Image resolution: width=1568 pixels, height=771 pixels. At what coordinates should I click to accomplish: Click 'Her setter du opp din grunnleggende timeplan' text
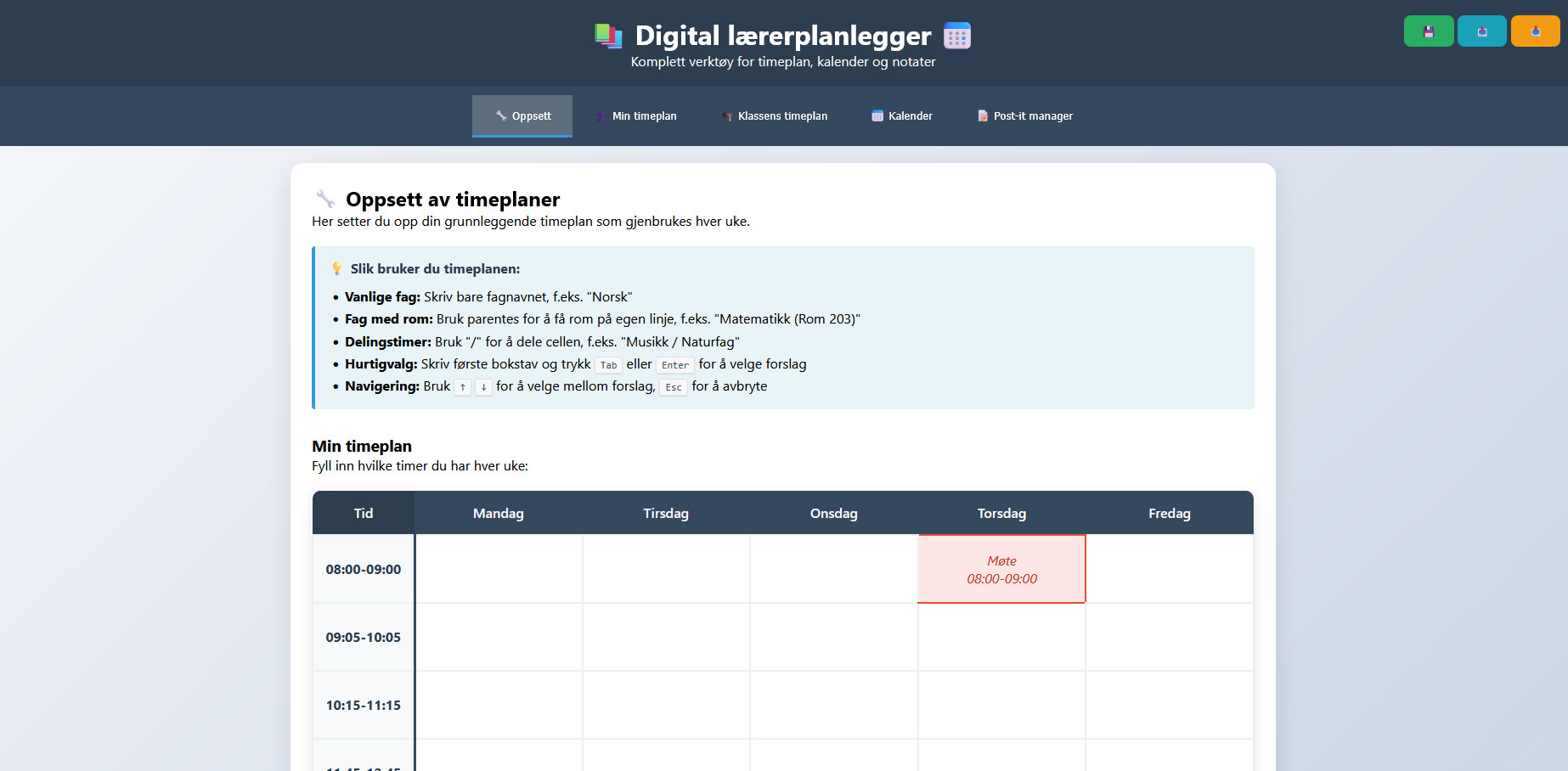click(531, 222)
